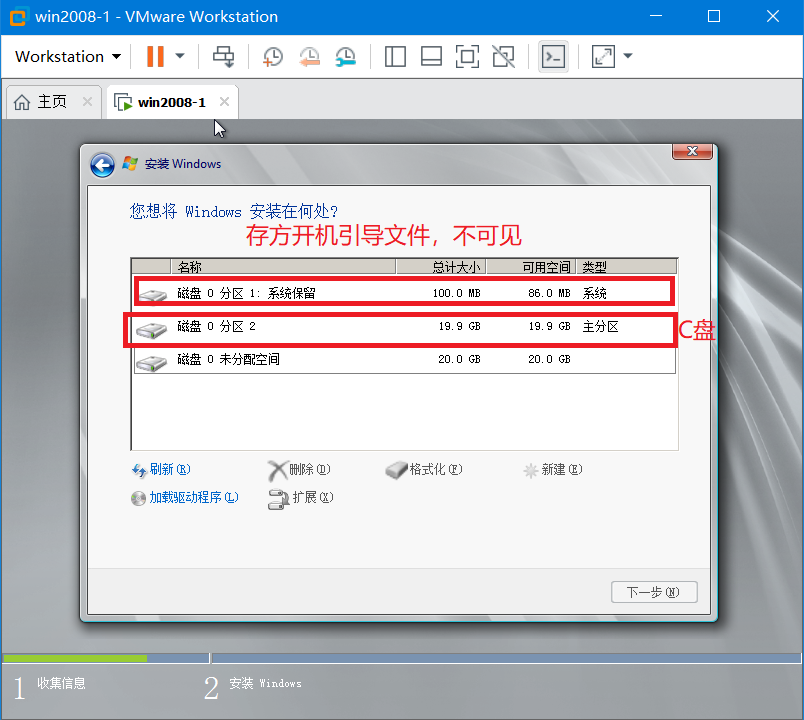This screenshot has width=804, height=720.
Task: Click the 新建(E) new partition option
Action: tap(553, 469)
